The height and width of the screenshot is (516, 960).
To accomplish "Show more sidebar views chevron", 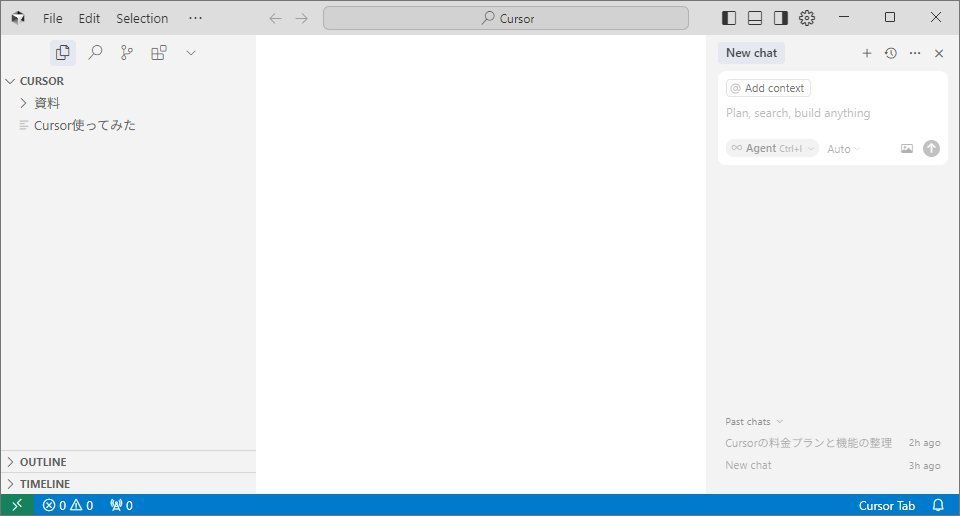I will (x=191, y=53).
